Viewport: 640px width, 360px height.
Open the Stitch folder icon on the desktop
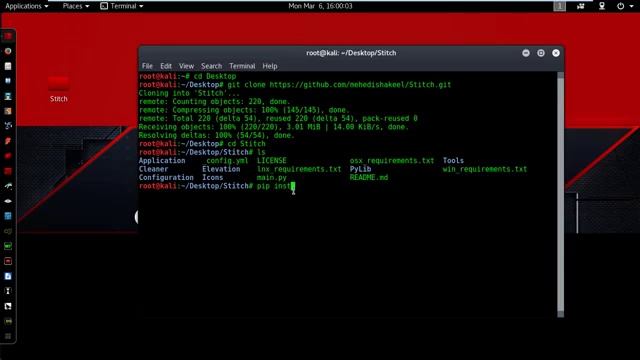click(59, 84)
